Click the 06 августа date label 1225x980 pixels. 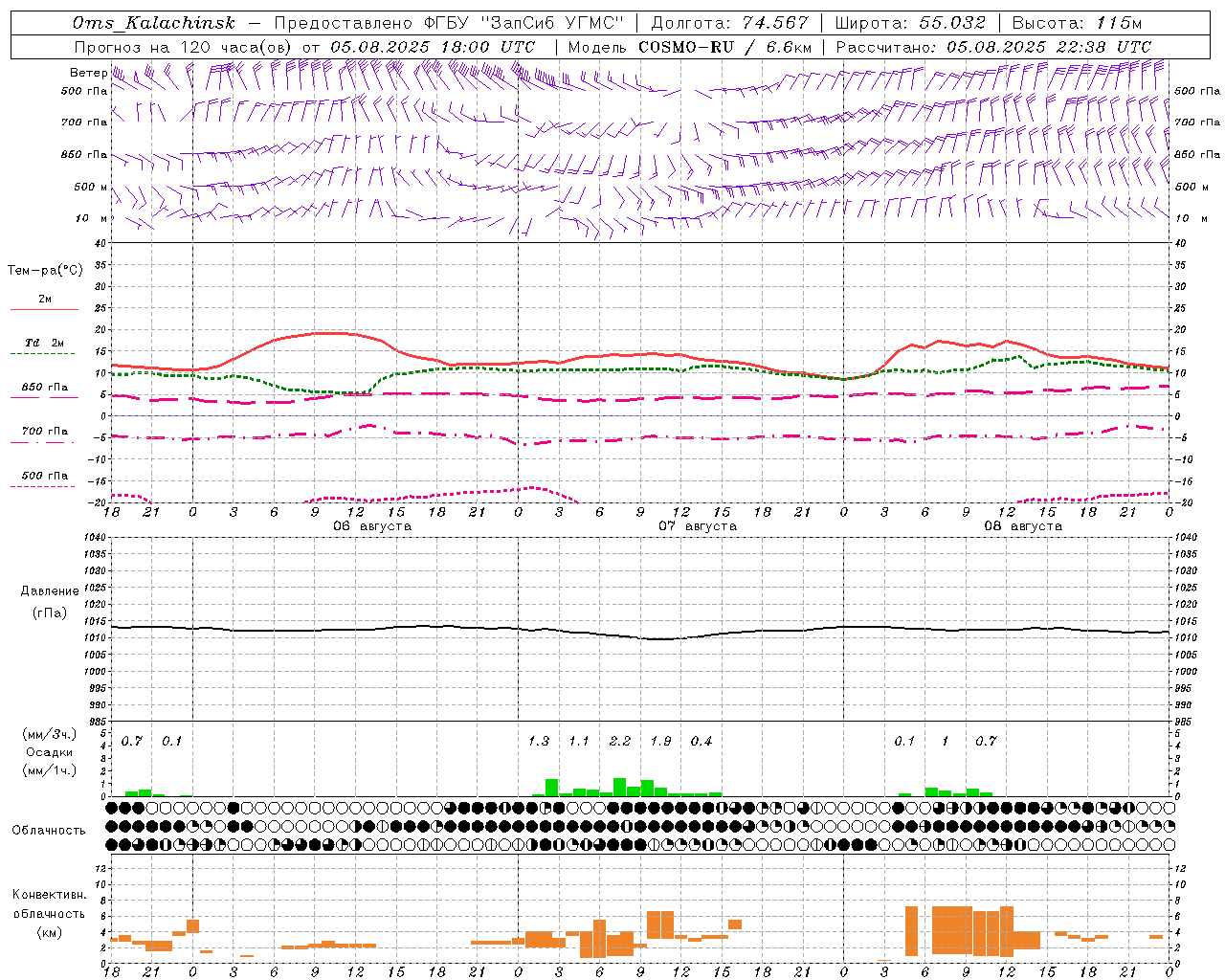click(372, 526)
